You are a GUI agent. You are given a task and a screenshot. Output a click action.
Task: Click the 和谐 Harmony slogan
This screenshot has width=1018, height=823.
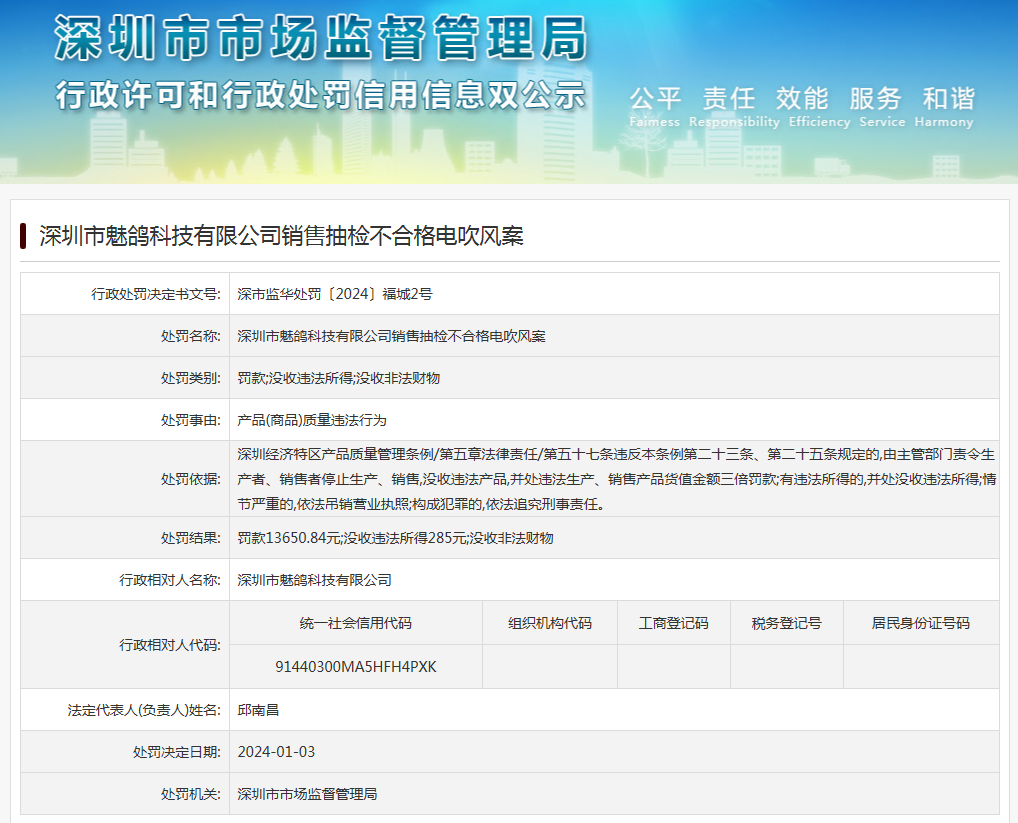click(945, 106)
